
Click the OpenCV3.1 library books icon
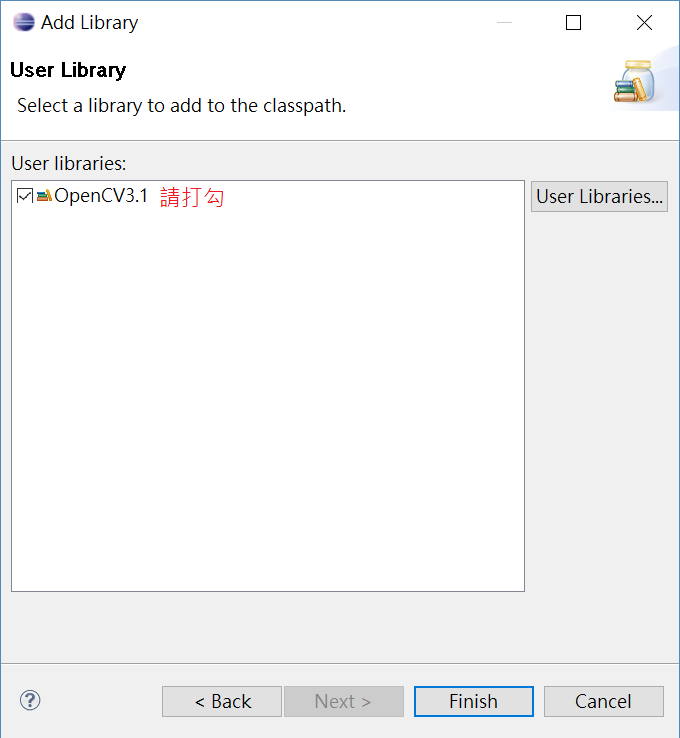pos(44,195)
